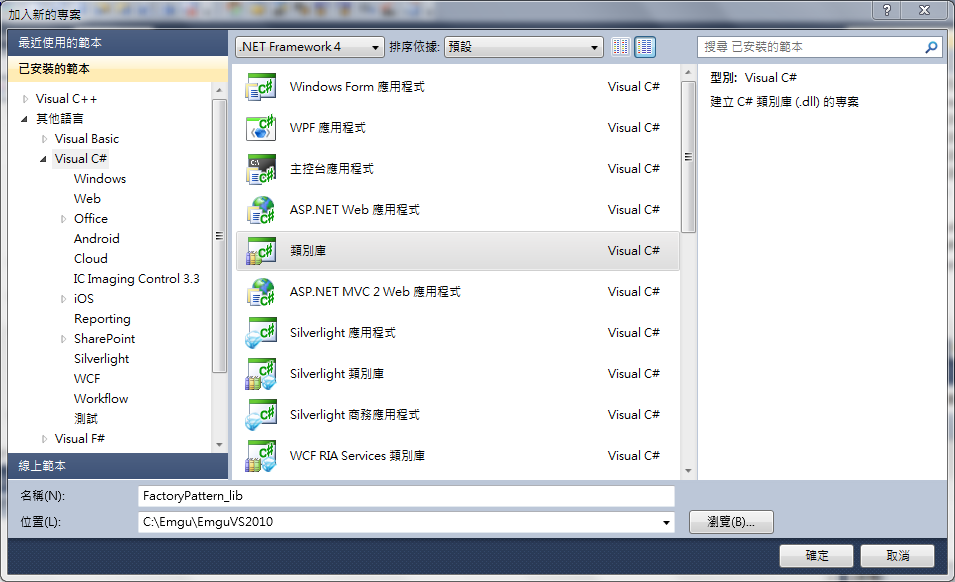This screenshot has height=582, width=955.
Task: Expand the Visual C++ tree node
Action: [x=25, y=99]
